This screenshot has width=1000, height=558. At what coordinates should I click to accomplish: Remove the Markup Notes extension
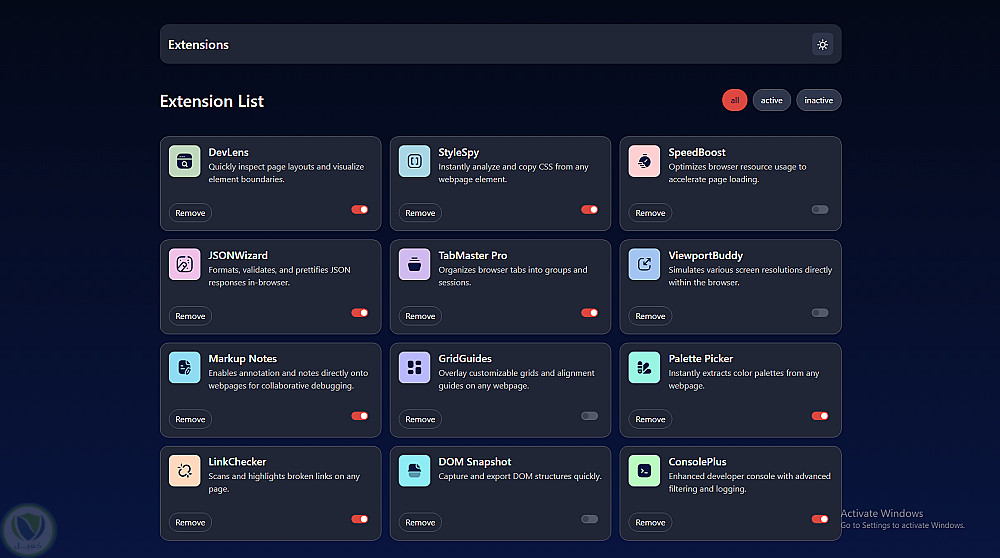pos(190,420)
